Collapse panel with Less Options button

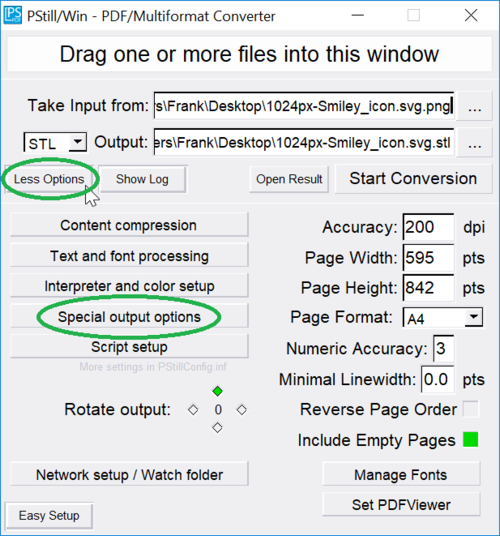[49, 179]
